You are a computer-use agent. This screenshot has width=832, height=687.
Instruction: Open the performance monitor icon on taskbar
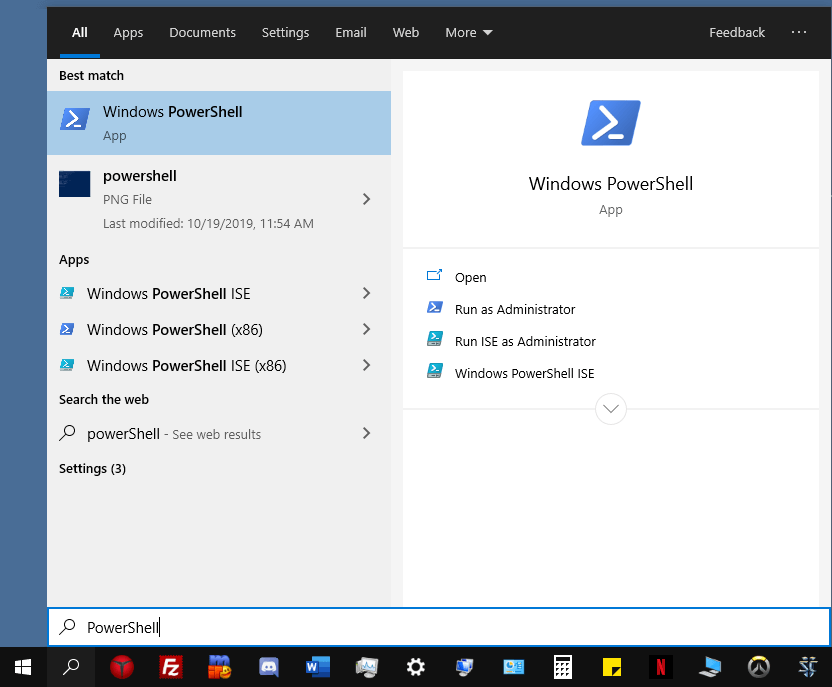click(x=367, y=667)
